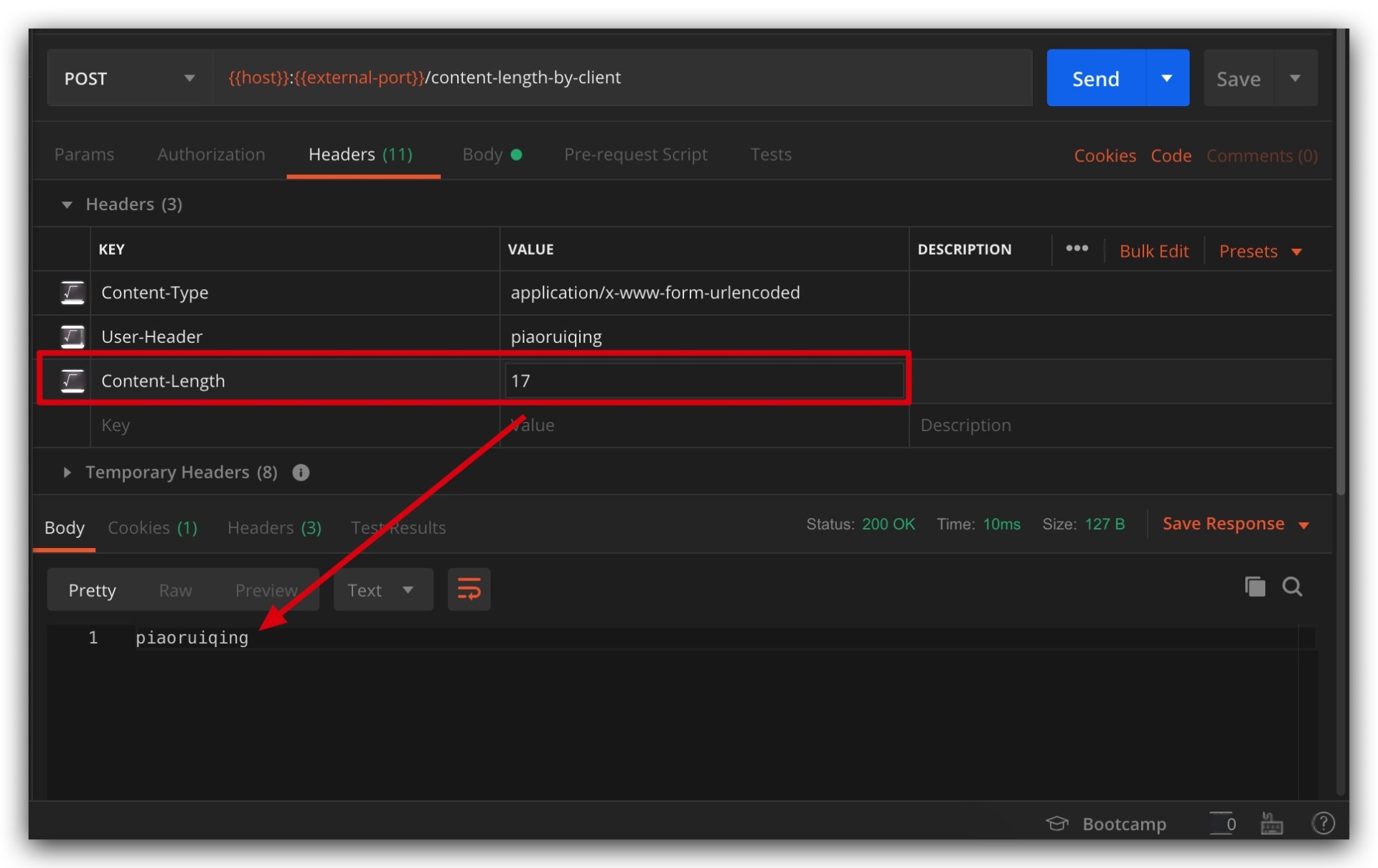Open the help question mark icon
Viewport: 1378px width, 868px height.
tap(1323, 824)
